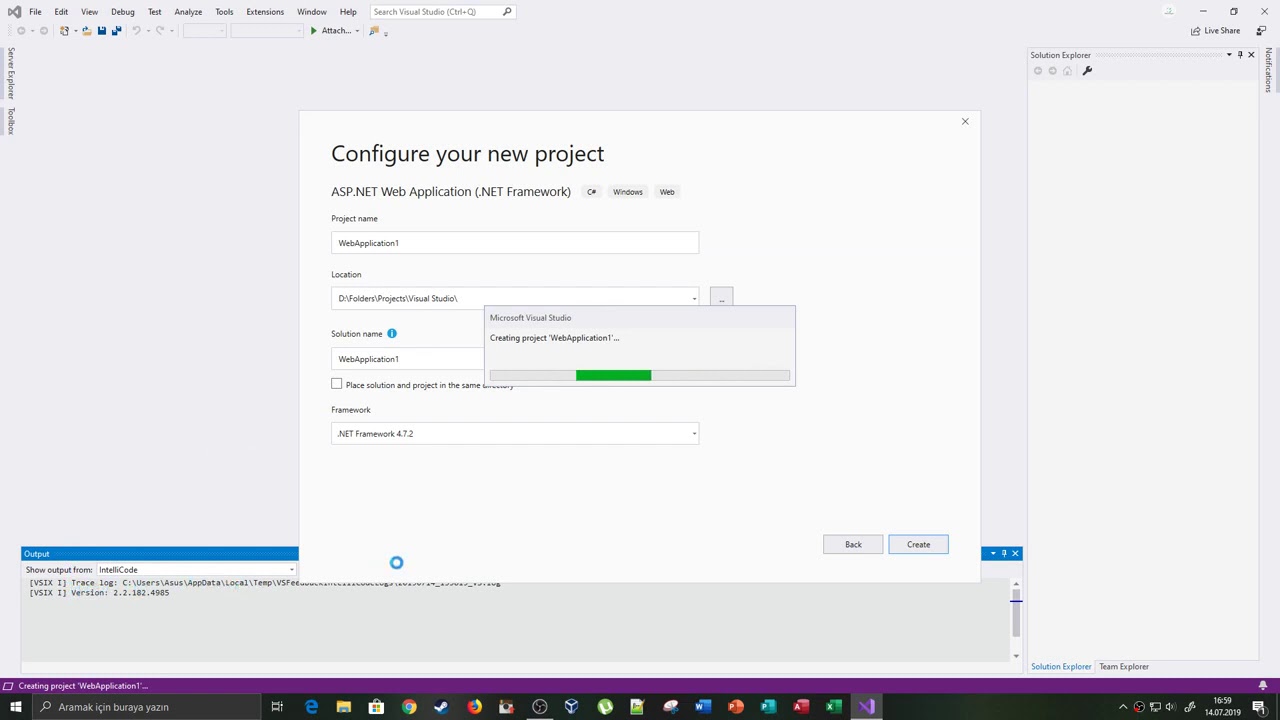Click the Send Feedback icon
Image resolution: width=1280 pixels, height=720 pixels.
pos(1261,31)
